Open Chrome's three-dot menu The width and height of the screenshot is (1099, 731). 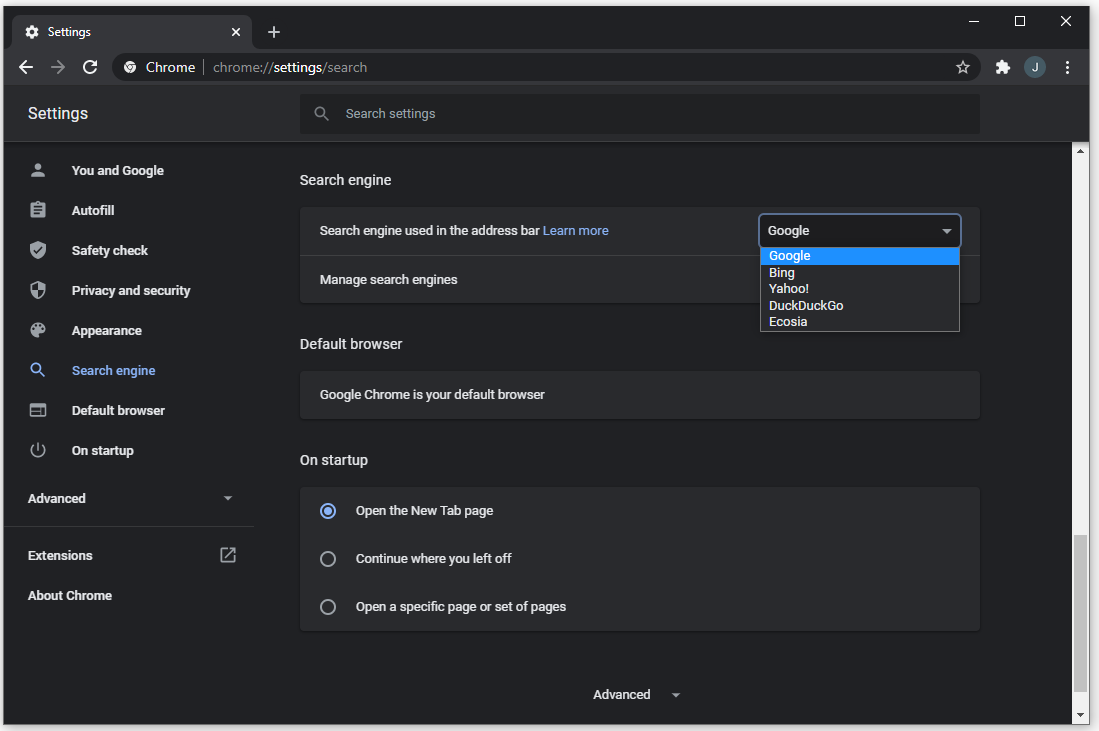pos(1068,67)
